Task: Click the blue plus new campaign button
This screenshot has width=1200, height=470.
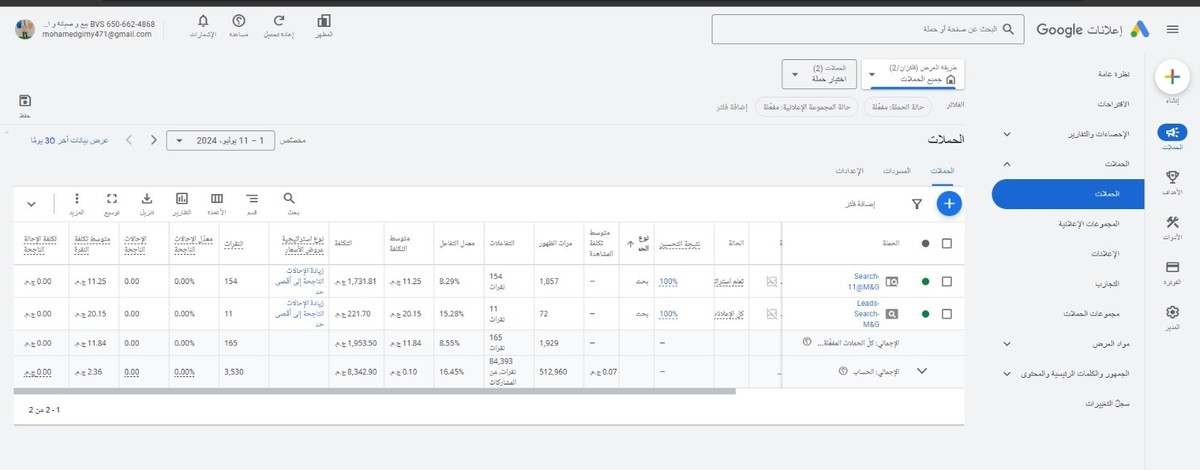Action: pos(949,204)
